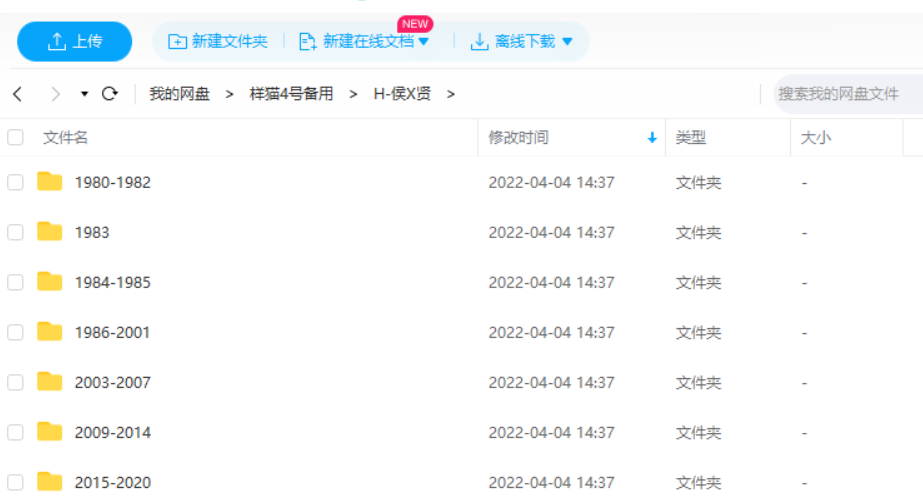
Task: Click the 2015-2020 folder icon
Action: 49,481
